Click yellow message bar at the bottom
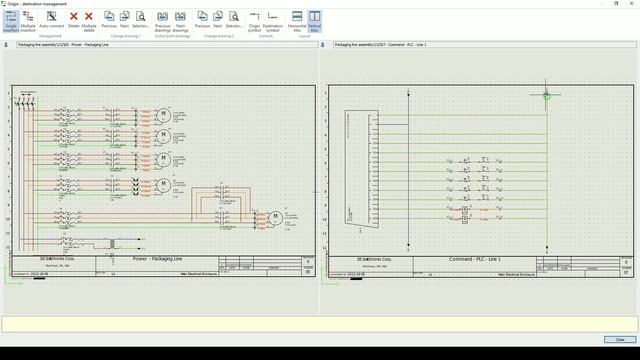 [x=320, y=324]
